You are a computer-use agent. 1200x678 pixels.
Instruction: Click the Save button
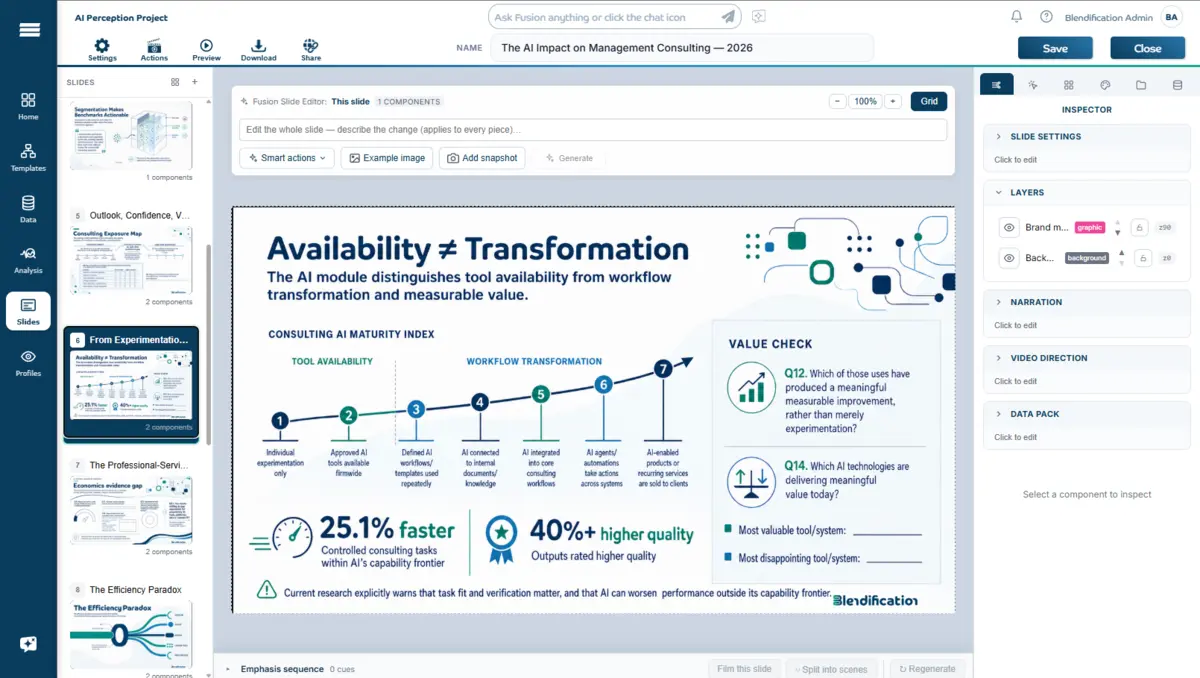click(x=1055, y=48)
